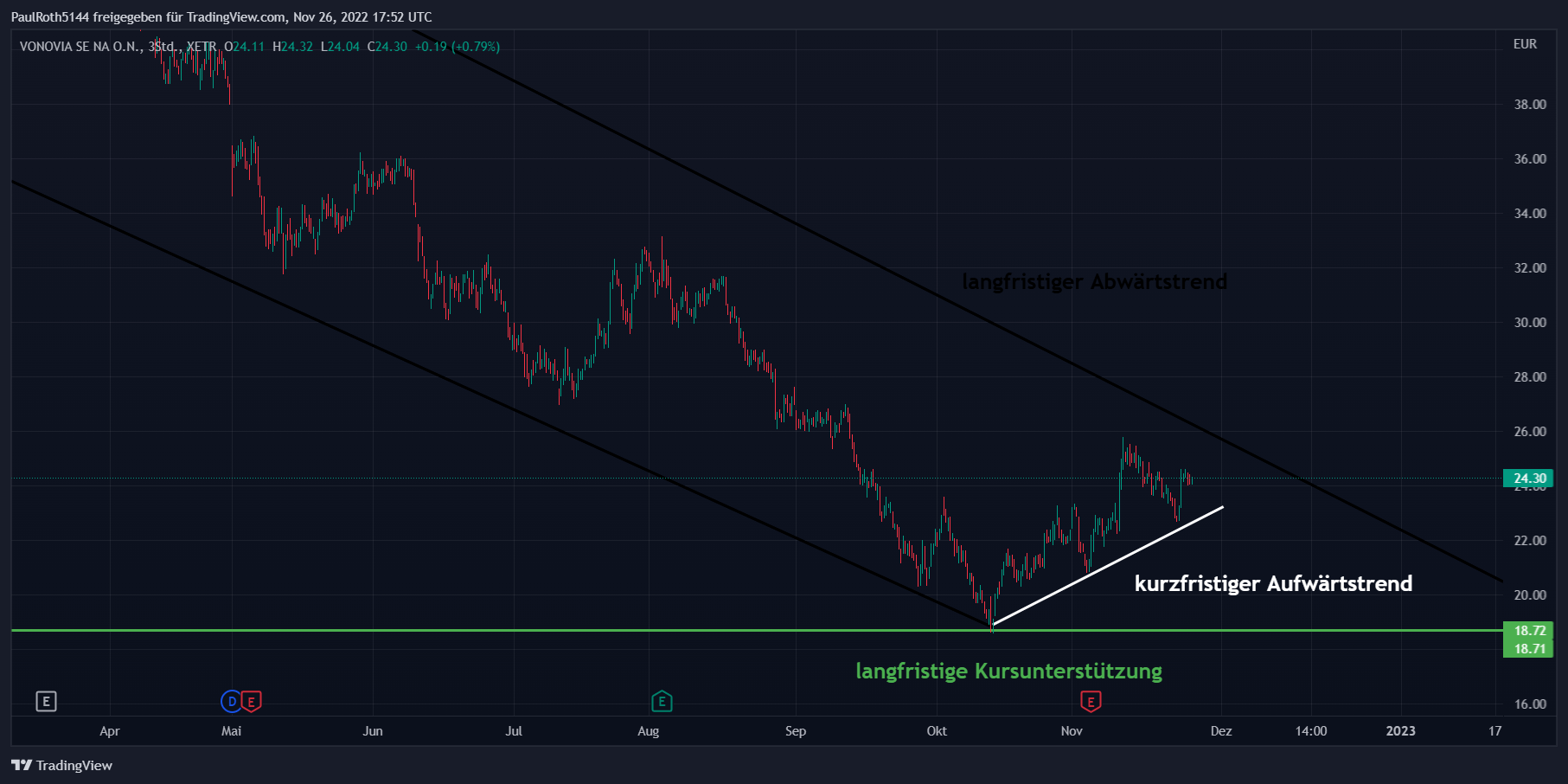Click the 34.00 price axis label
Viewport: 1568px width, 784px height.
[1530, 214]
